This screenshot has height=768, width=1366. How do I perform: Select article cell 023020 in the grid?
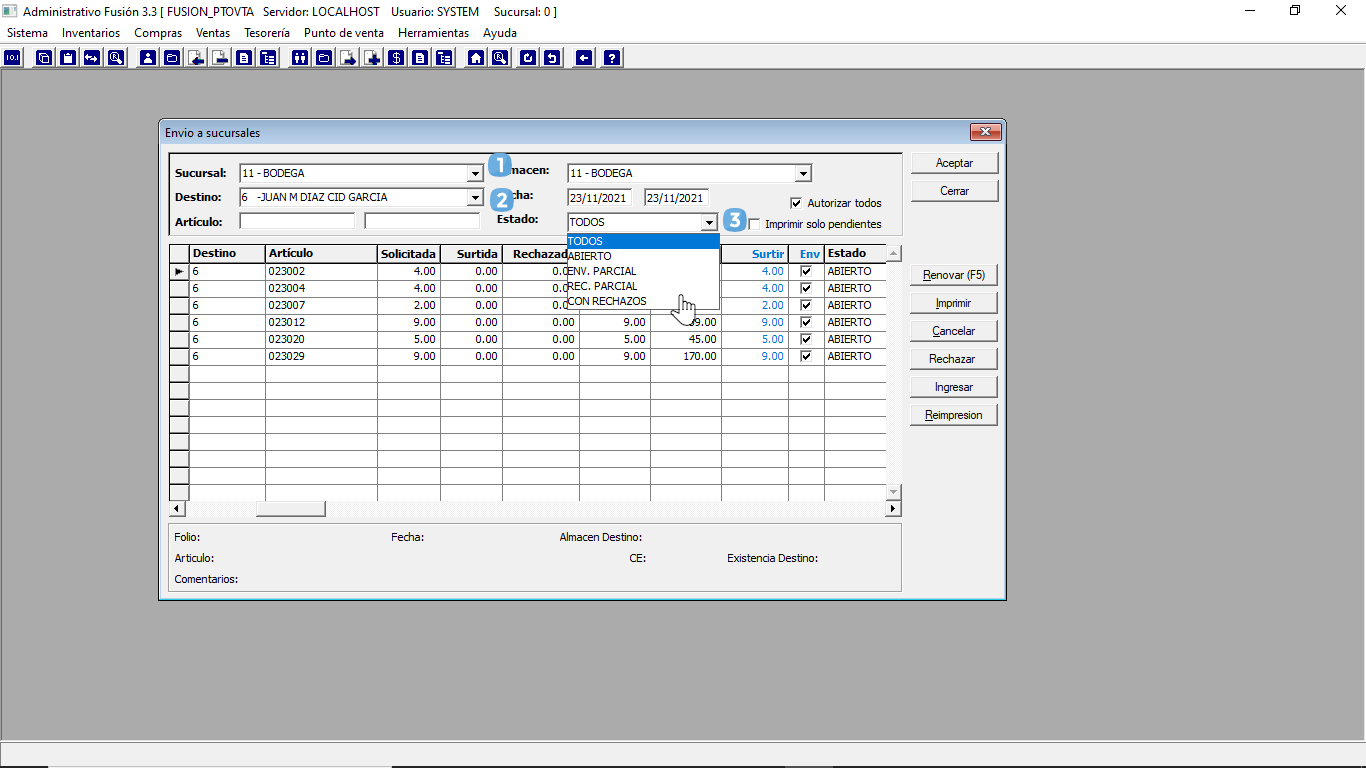point(321,339)
